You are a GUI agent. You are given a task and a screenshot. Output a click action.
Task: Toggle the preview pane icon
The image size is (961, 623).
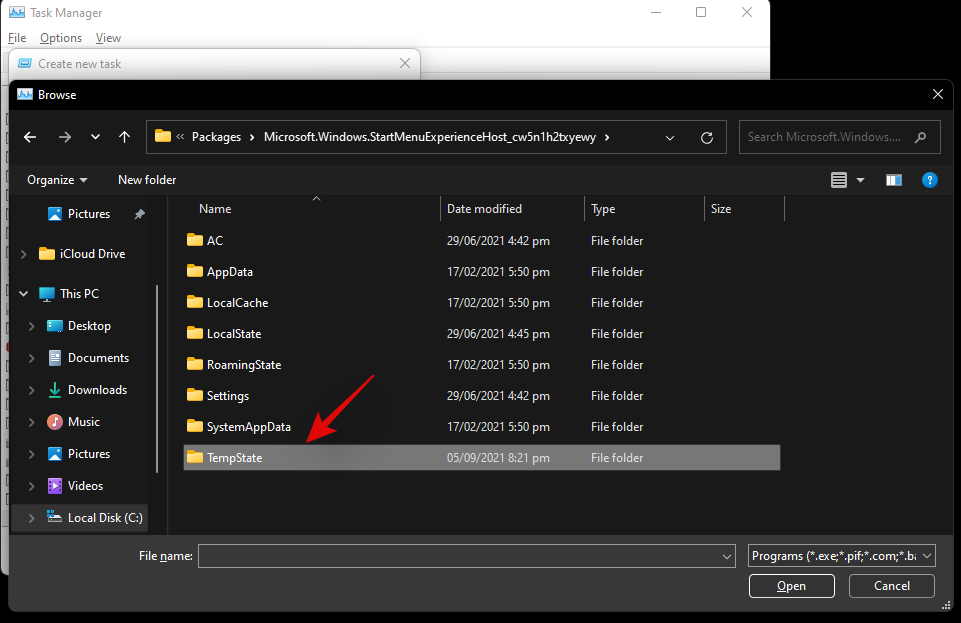(893, 180)
